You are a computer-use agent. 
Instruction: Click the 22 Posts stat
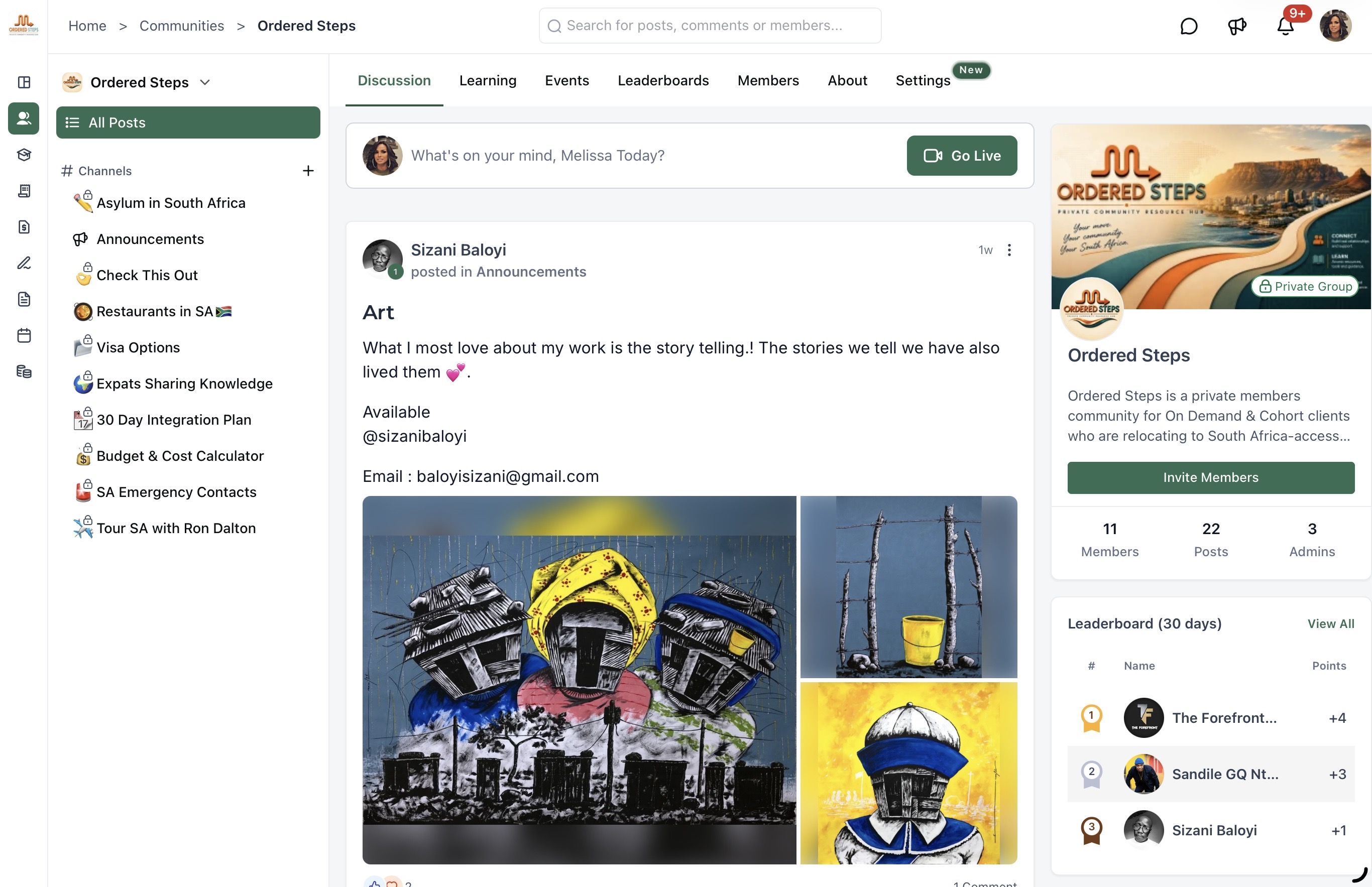pos(1211,540)
